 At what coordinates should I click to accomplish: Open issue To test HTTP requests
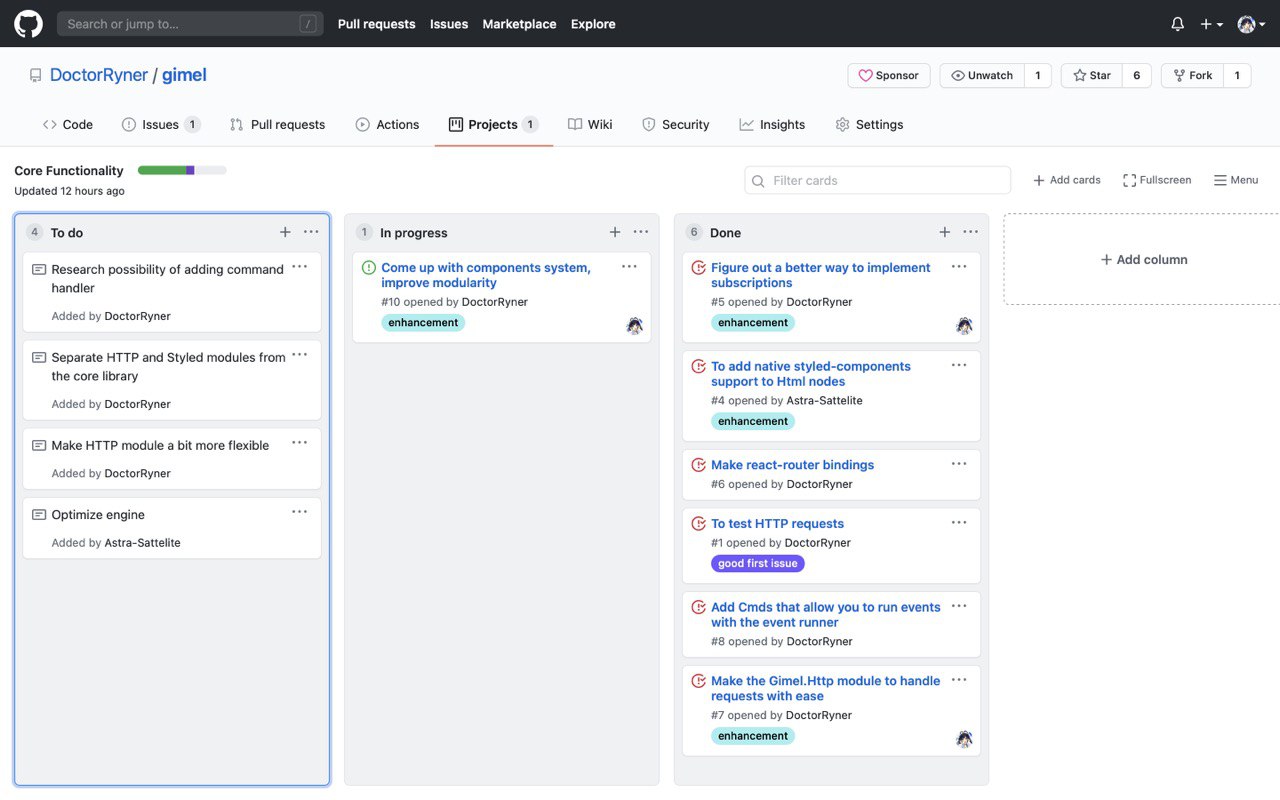click(x=777, y=524)
